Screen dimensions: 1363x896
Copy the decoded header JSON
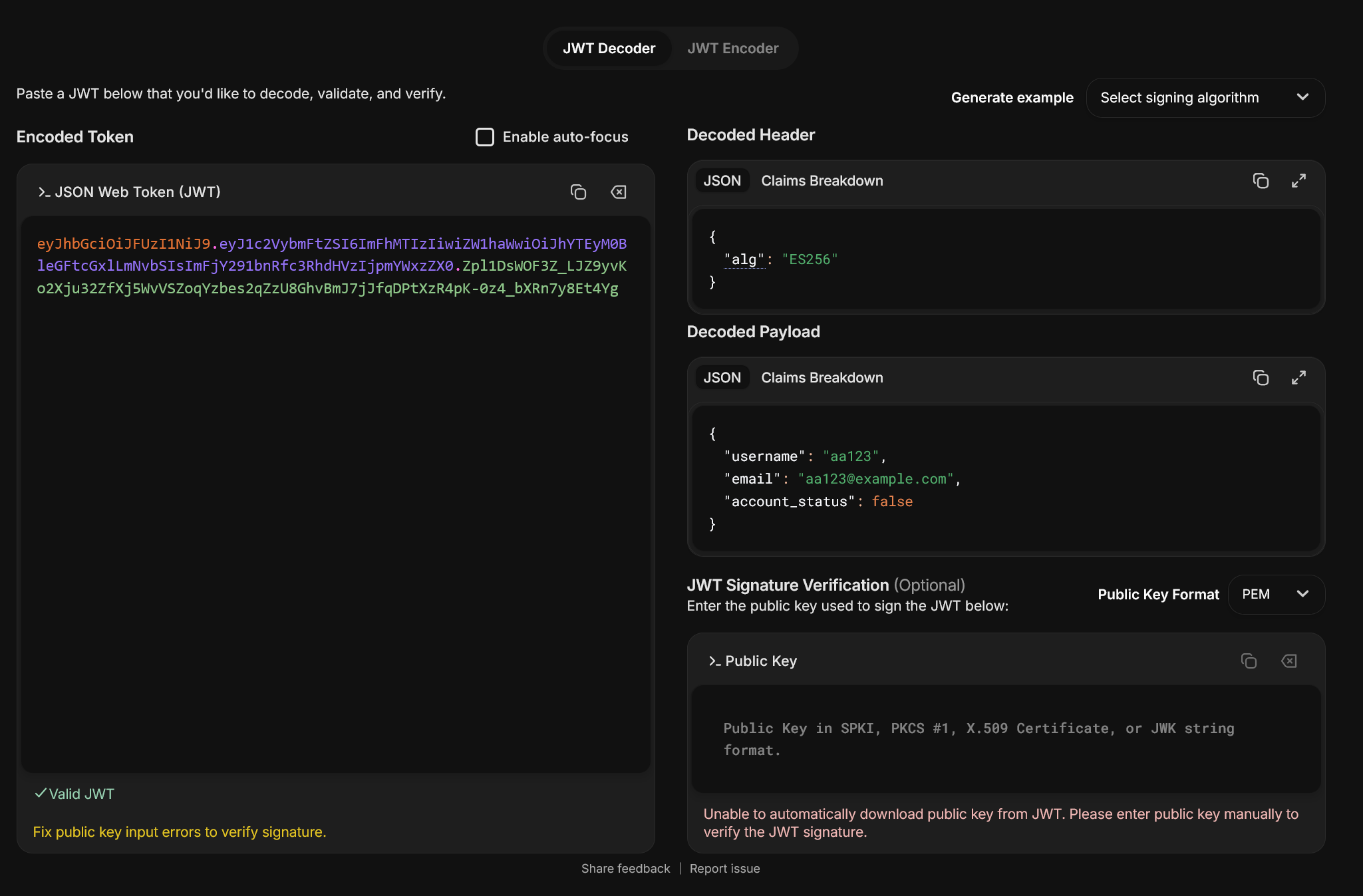click(x=1261, y=181)
